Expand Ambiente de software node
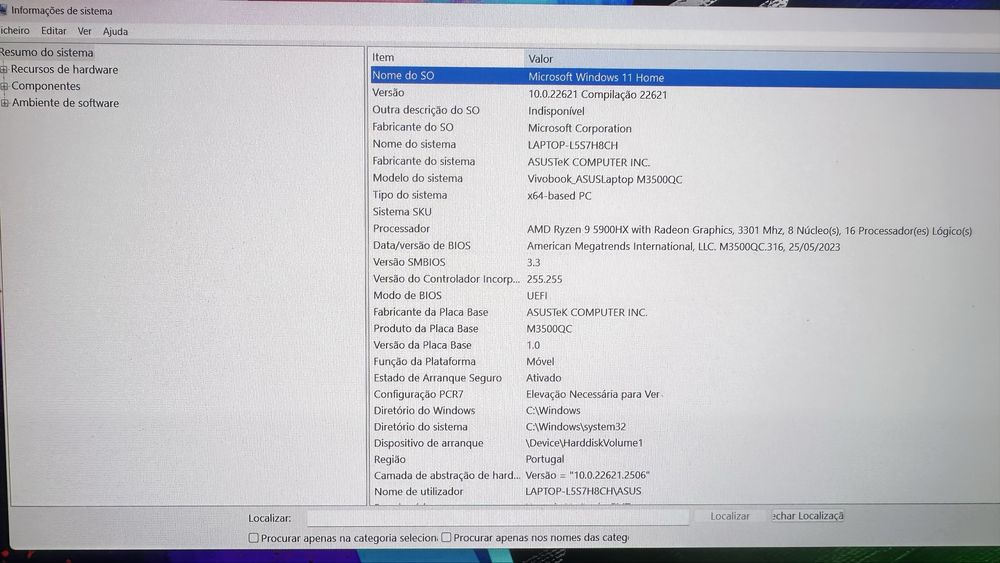 (x=4, y=103)
